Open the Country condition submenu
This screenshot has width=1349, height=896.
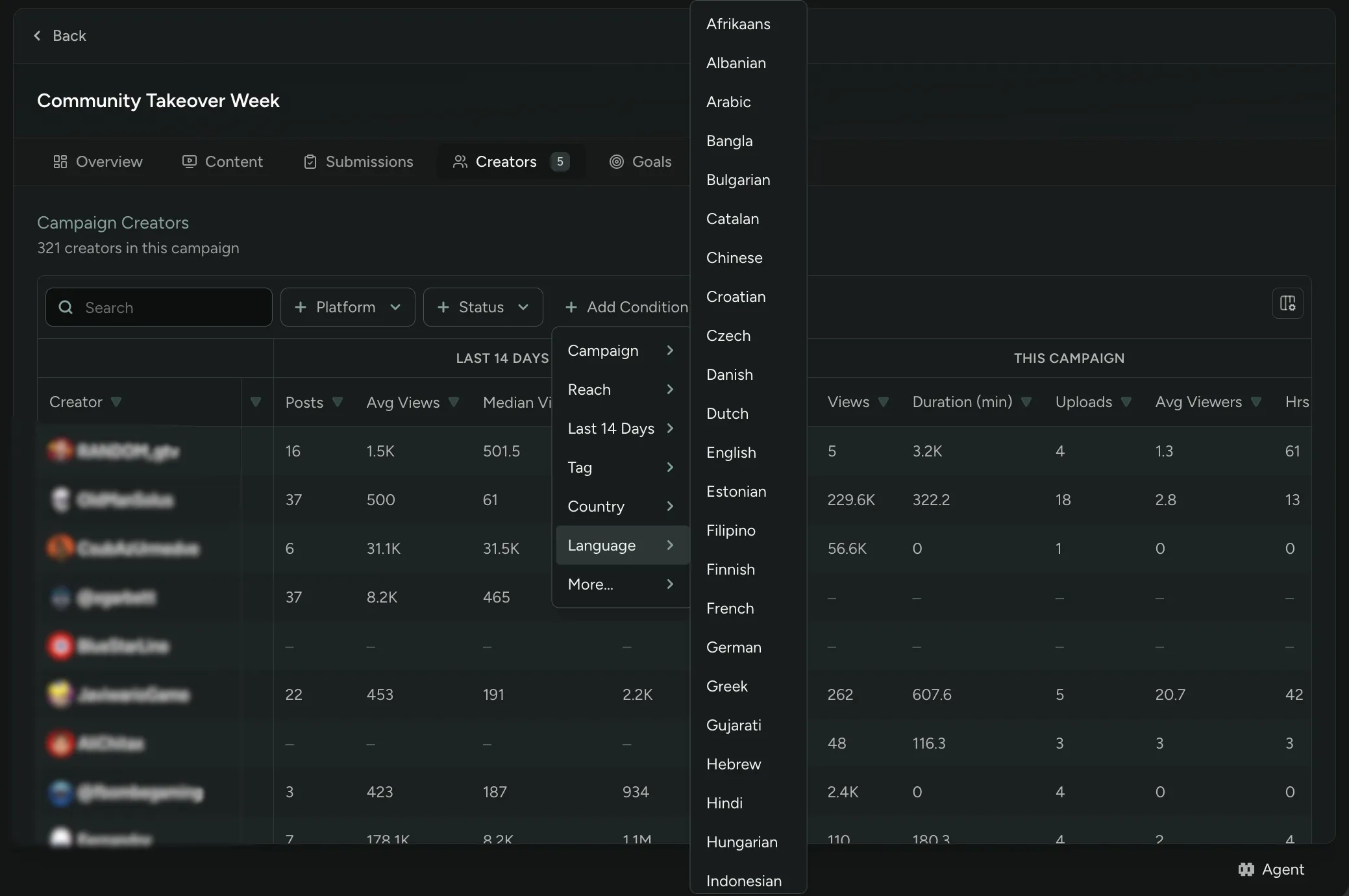point(621,506)
